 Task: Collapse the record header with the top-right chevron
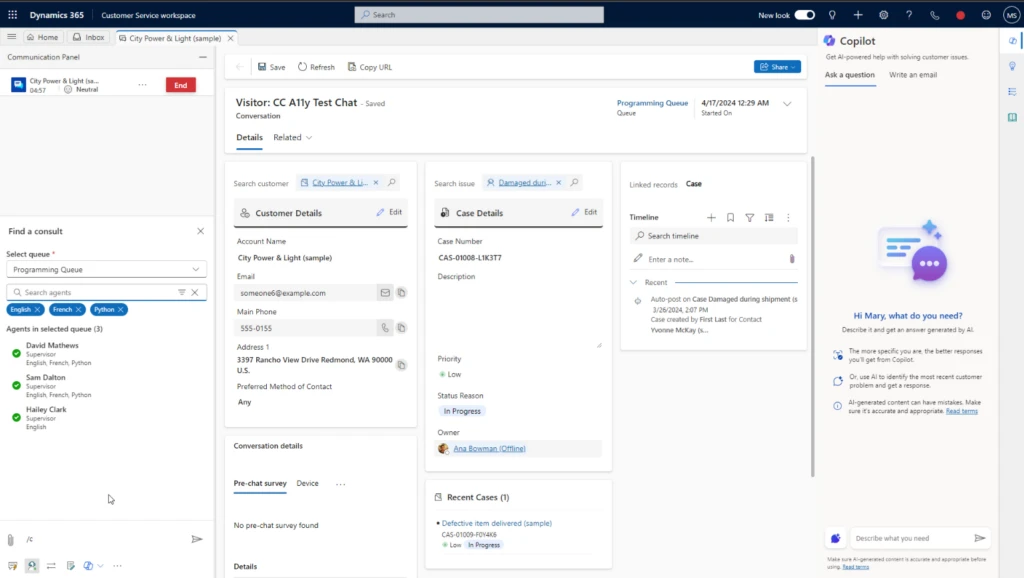click(x=787, y=103)
